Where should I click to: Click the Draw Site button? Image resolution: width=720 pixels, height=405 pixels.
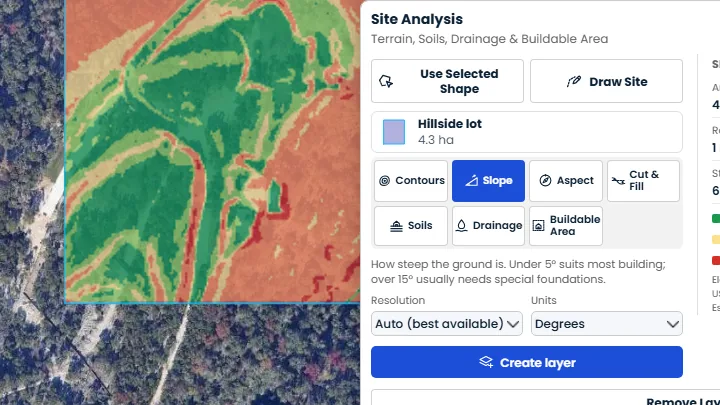(606, 81)
